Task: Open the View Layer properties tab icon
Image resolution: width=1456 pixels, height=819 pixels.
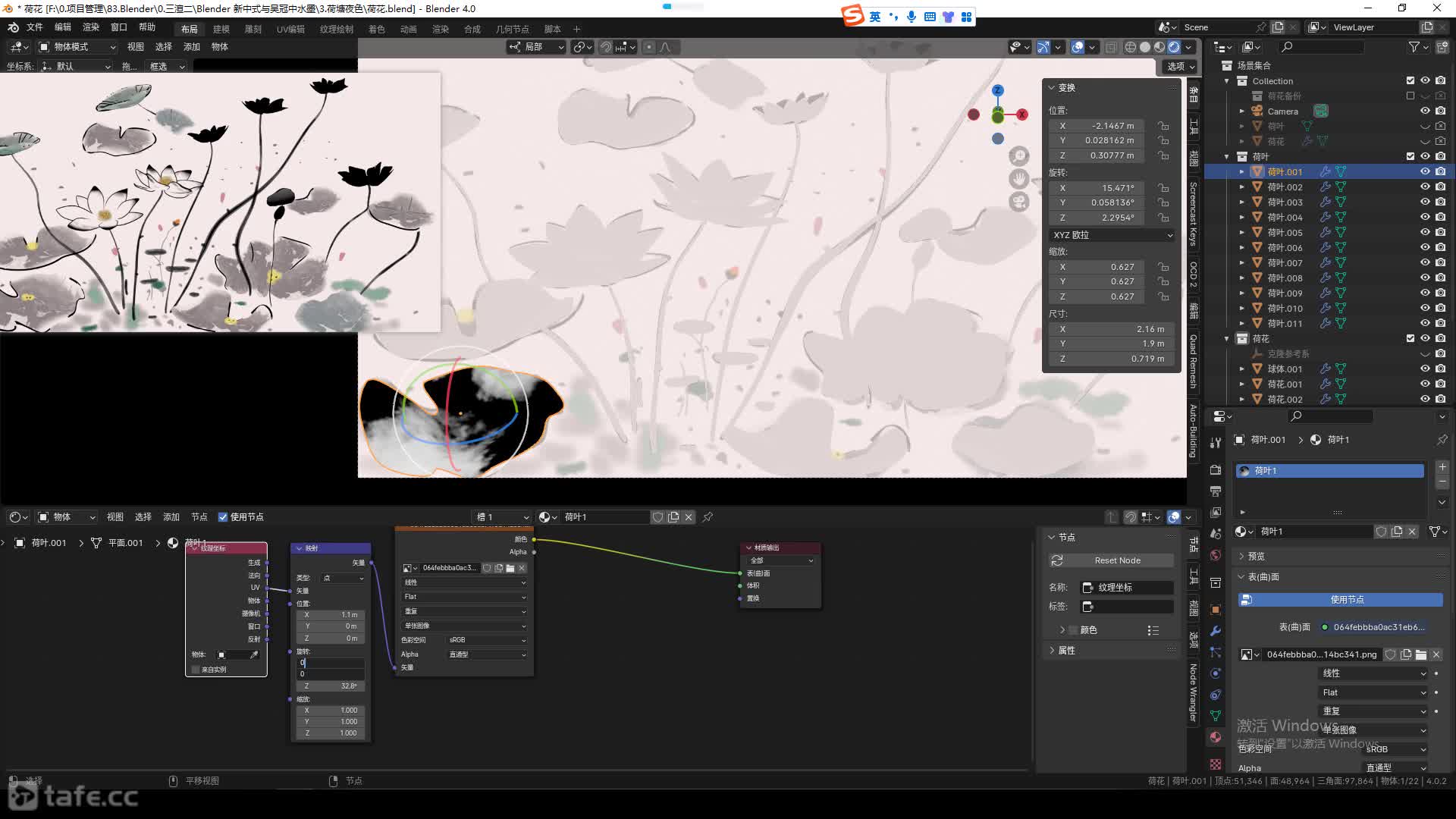Action: click(1216, 513)
